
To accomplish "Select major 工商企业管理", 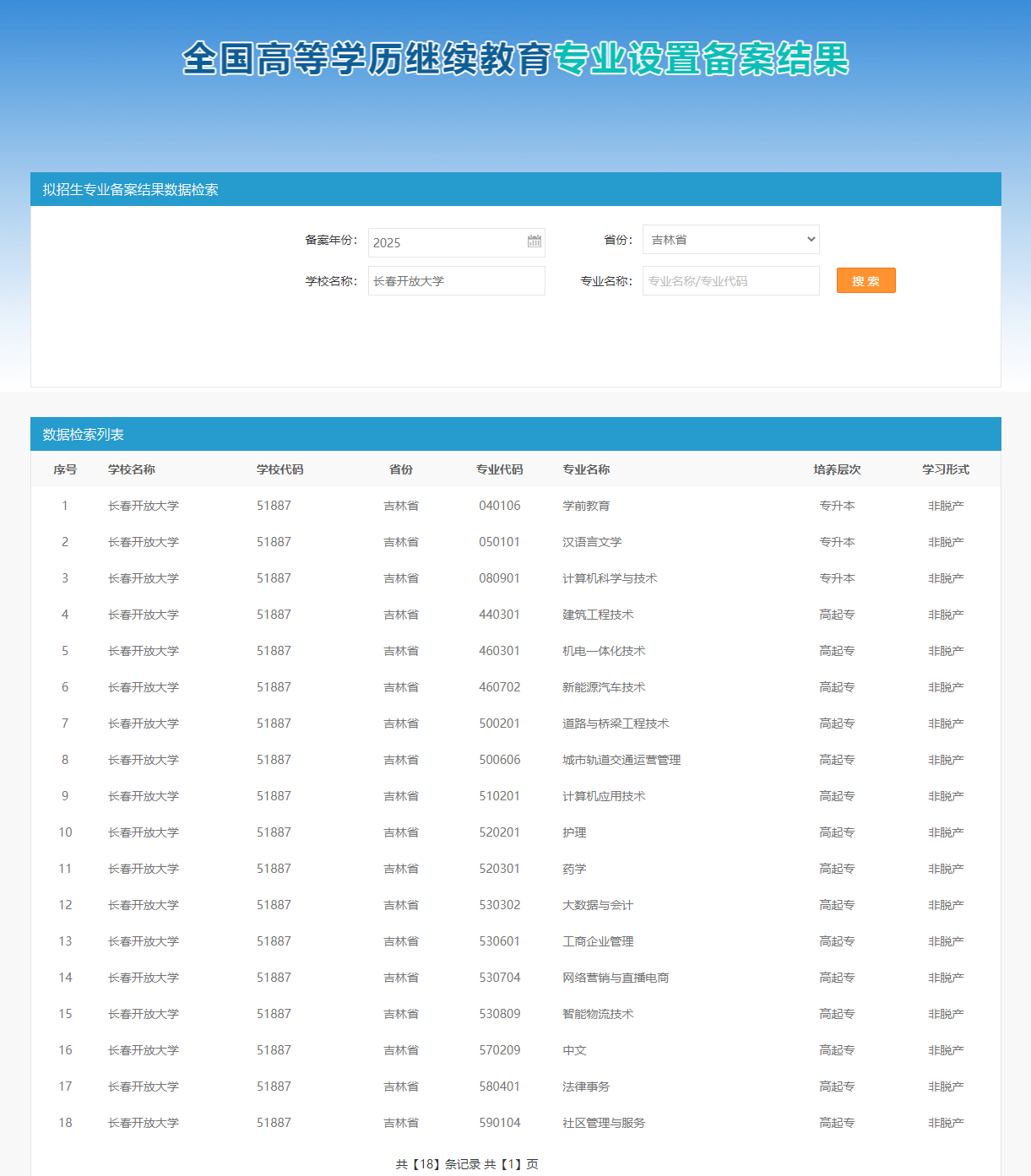I will coord(599,941).
